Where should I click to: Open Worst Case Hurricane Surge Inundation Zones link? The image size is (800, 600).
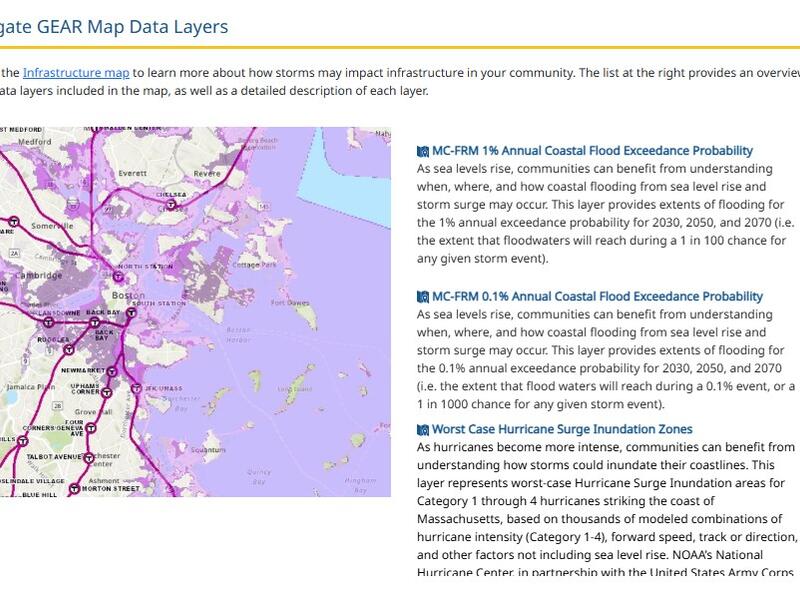562,430
